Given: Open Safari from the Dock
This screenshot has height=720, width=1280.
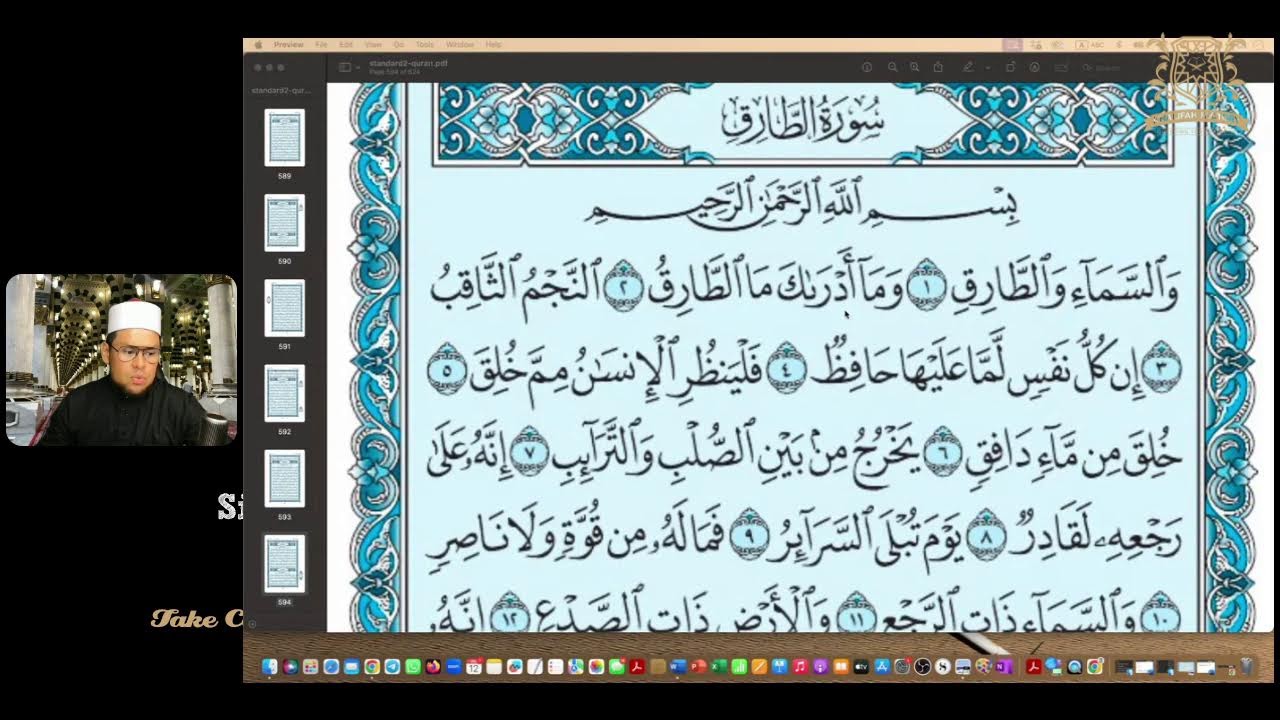Looking at the screenshot, I should pos(331,667).
